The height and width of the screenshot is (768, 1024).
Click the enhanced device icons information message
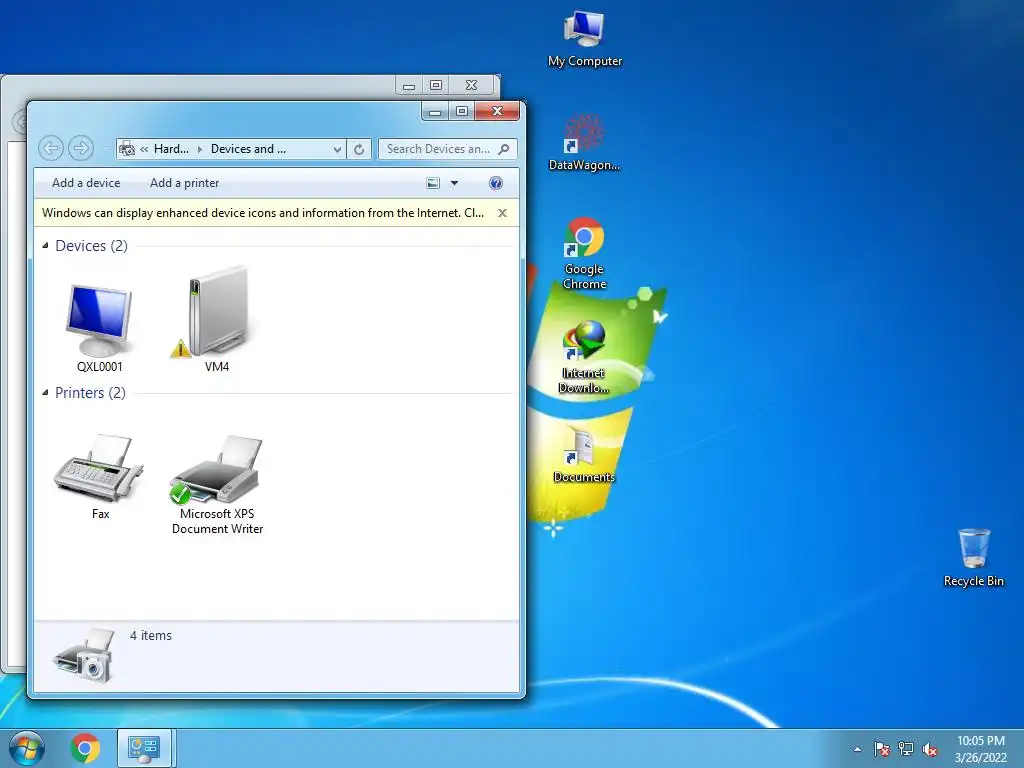[263, 213]
